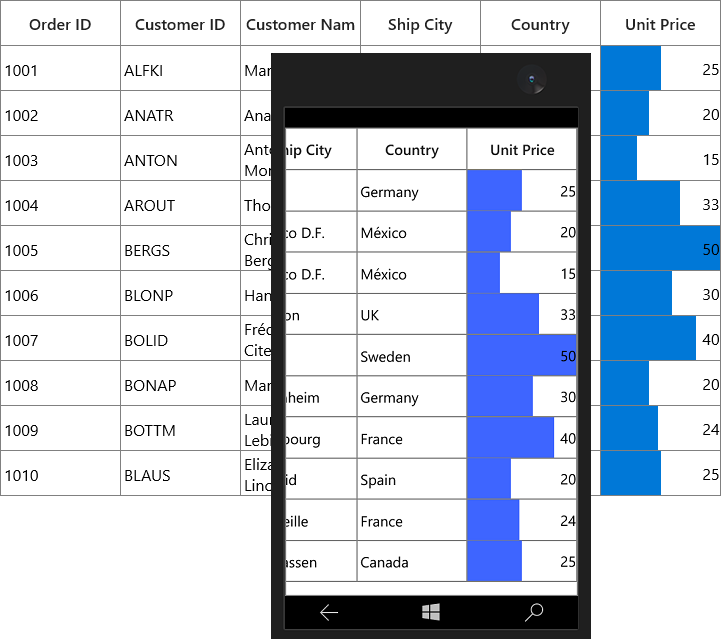The image size is (721, 639).
Task: Select customer ID cell BLONP
Action: pyautogui.click(x=180, y=294)
